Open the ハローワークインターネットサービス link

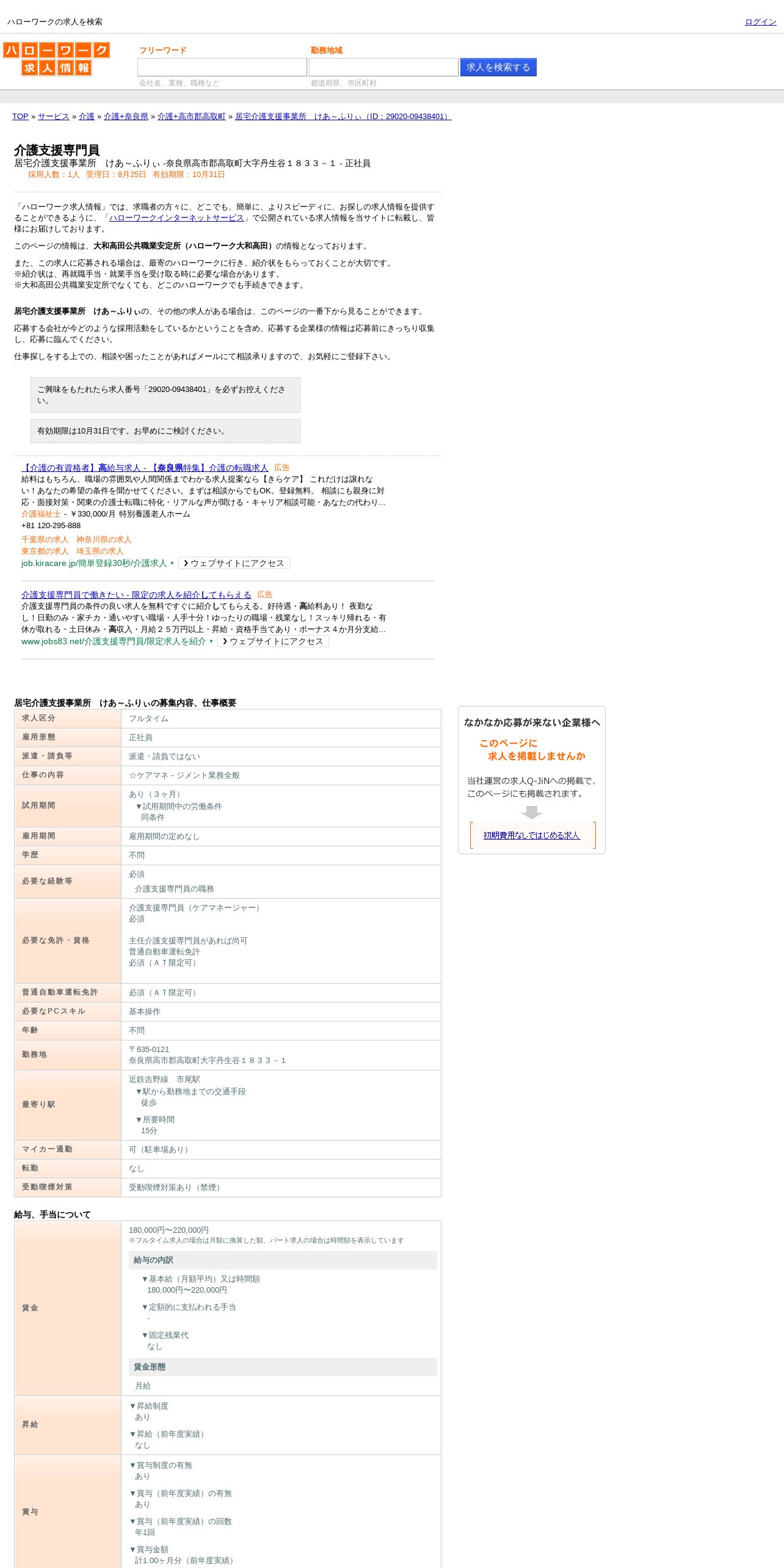tap(176, 218)
